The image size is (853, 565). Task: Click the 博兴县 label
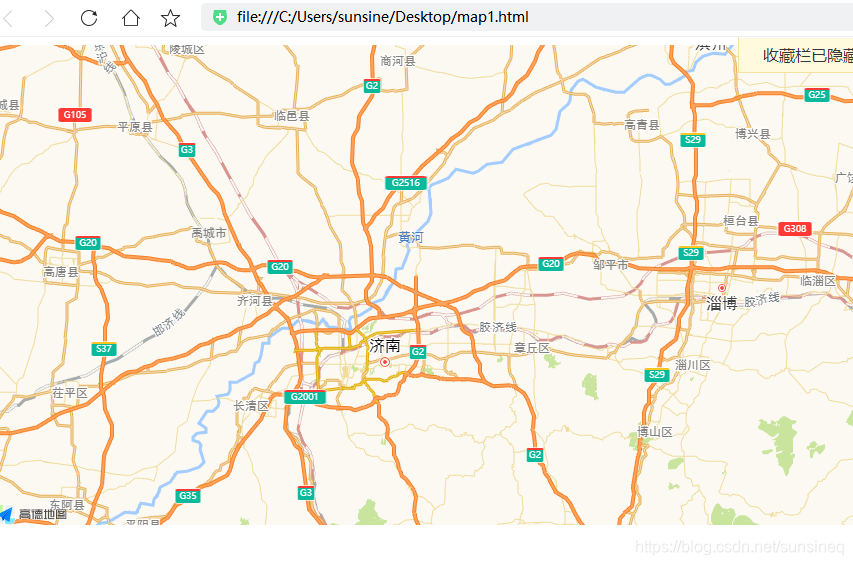[x=753, y=134]
